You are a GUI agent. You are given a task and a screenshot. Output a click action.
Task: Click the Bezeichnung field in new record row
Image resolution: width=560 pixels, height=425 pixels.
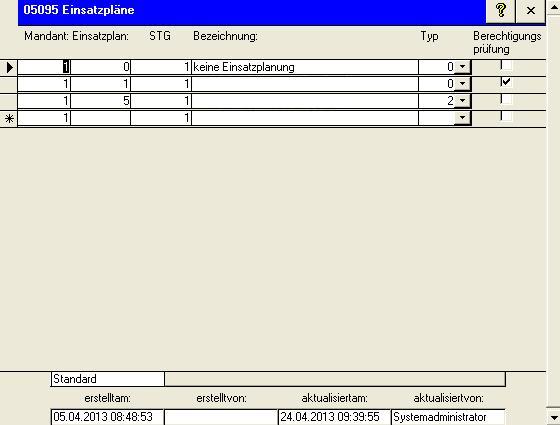(x=305, y=118)
